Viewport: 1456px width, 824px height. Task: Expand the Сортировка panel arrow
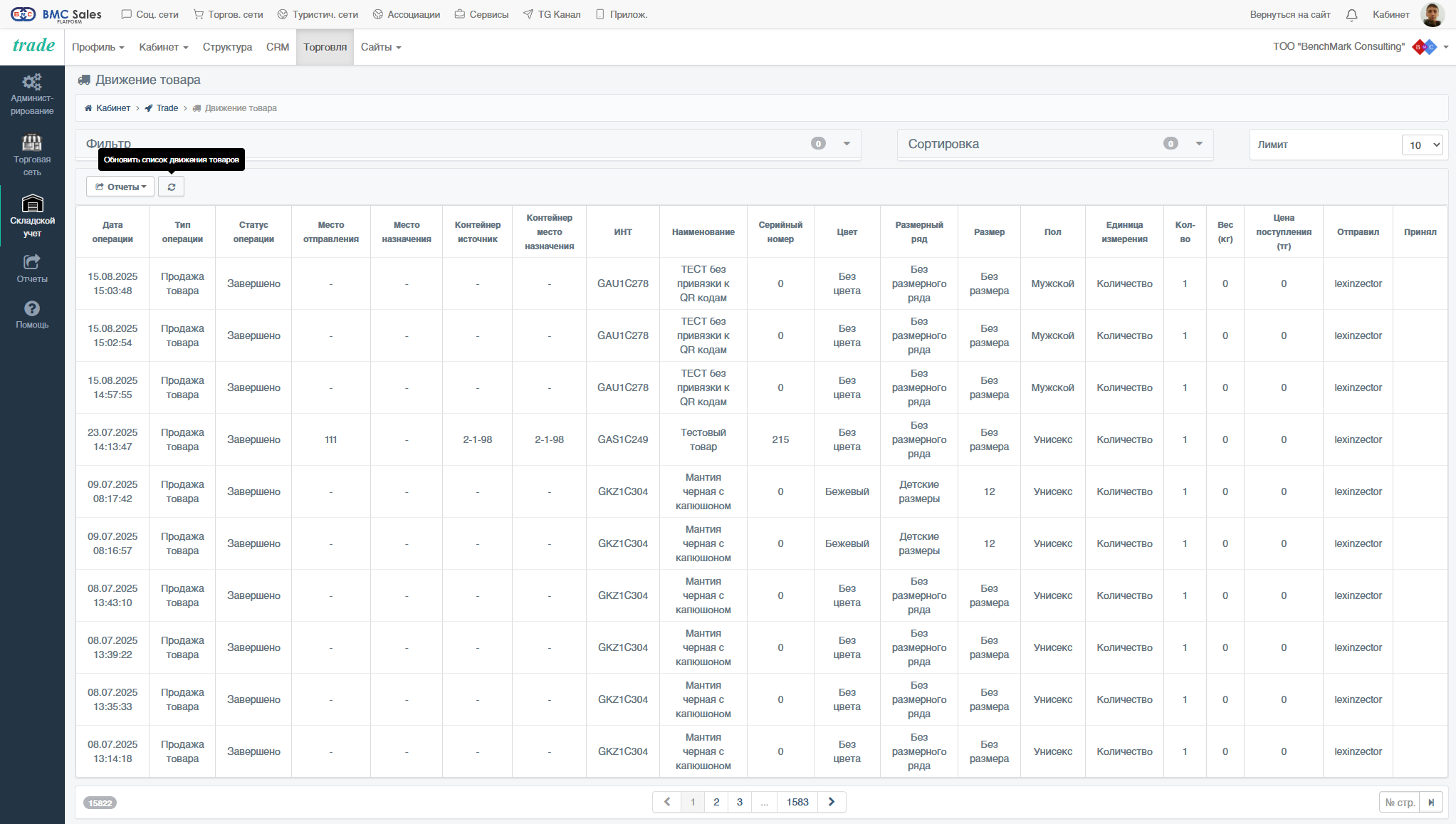pos(1199,144)
